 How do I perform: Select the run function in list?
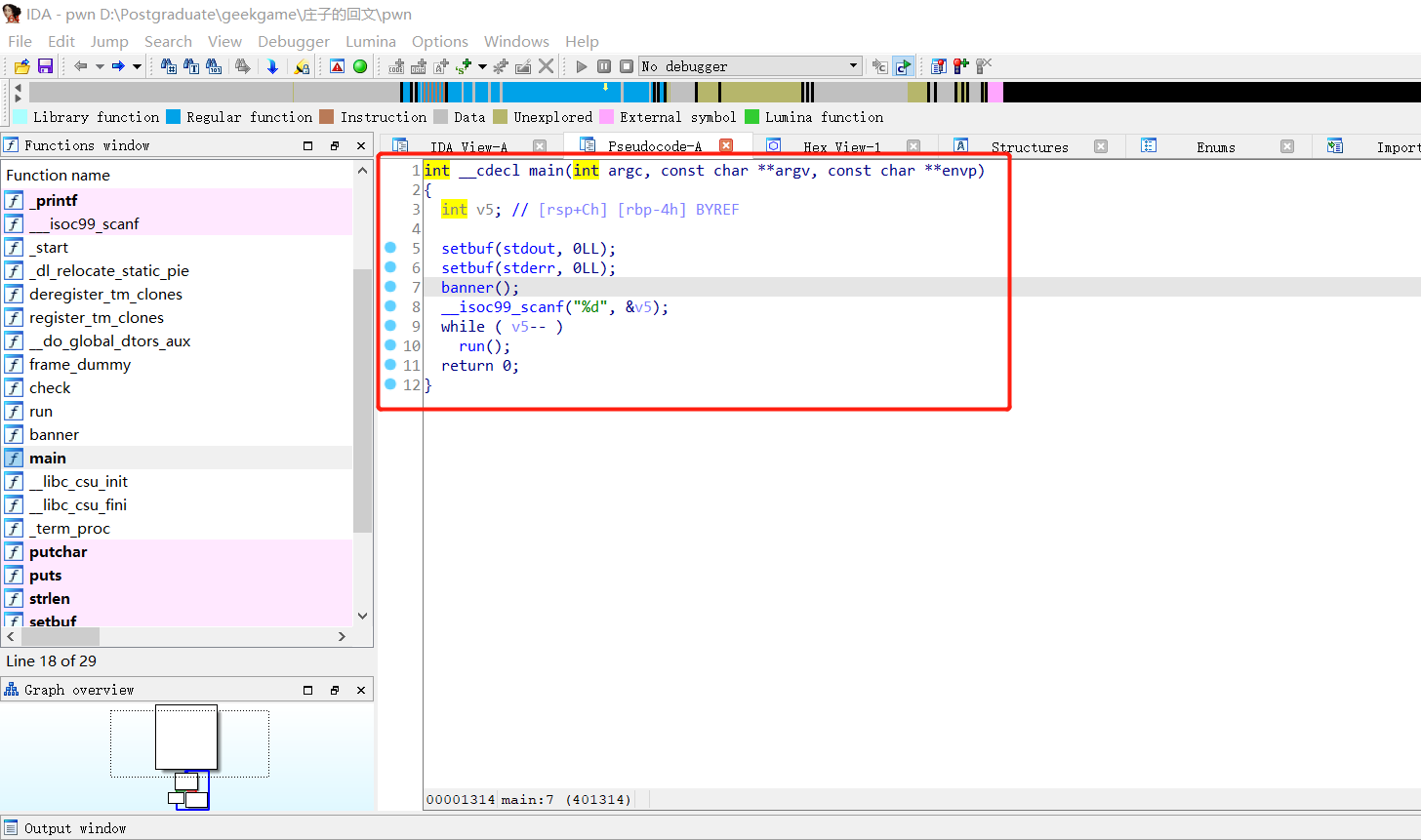point(177,411)
